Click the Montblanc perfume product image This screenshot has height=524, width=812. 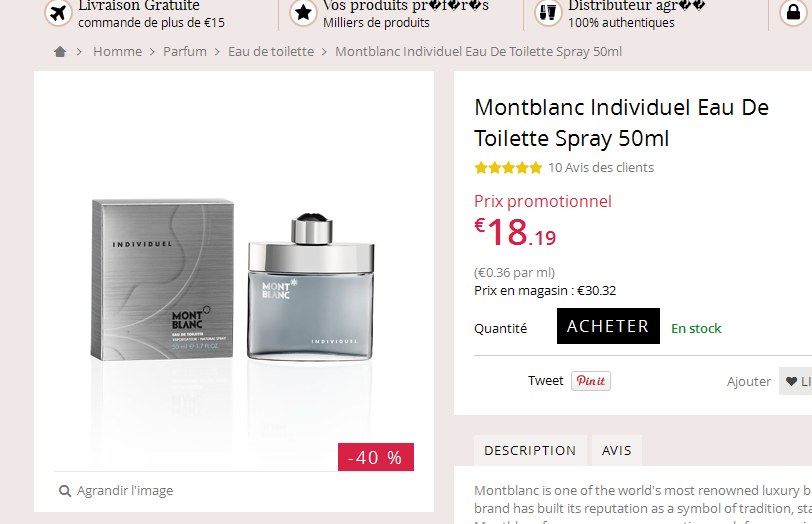(x=234, y=287)
